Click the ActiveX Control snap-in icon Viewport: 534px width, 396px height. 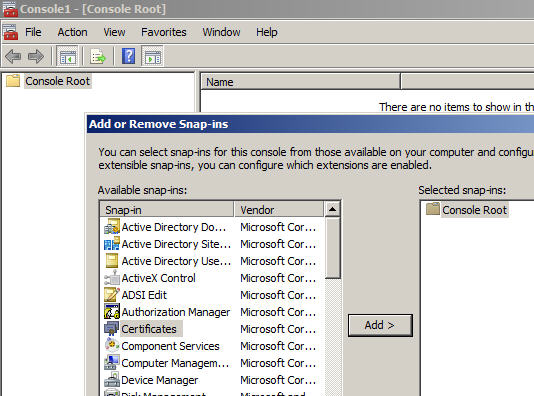click(112, 278)
